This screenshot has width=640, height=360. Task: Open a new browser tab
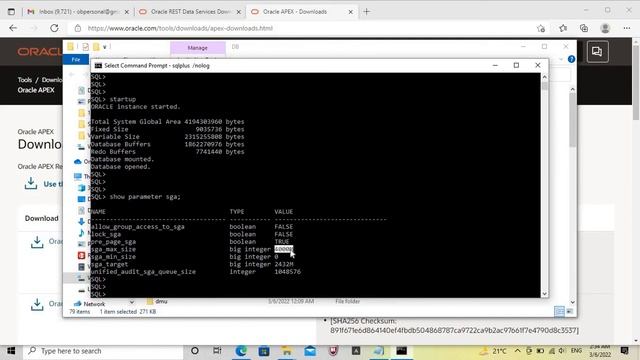point(366,12)
